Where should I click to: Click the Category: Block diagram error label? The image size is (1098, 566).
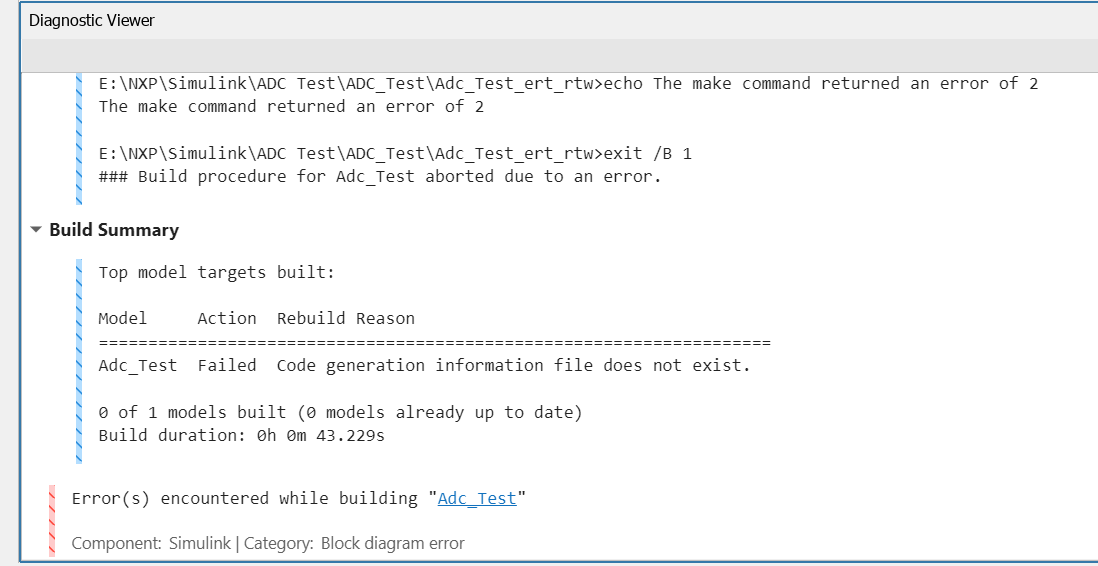pyautogui.click(x=354, y=544)
